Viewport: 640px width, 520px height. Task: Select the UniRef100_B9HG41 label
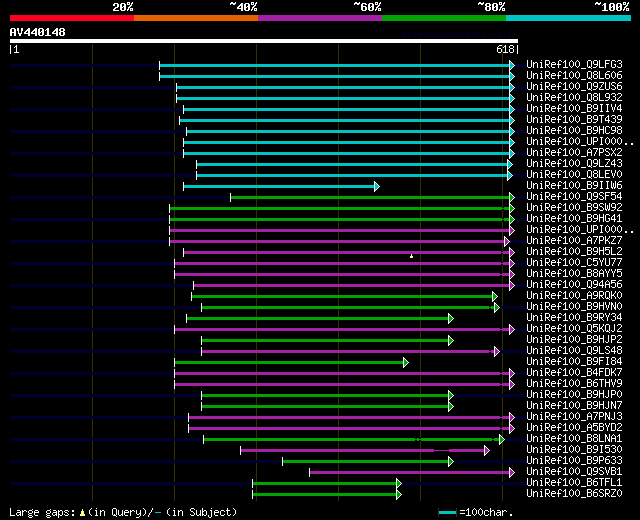pyautogui.click(x=574, y=219)
